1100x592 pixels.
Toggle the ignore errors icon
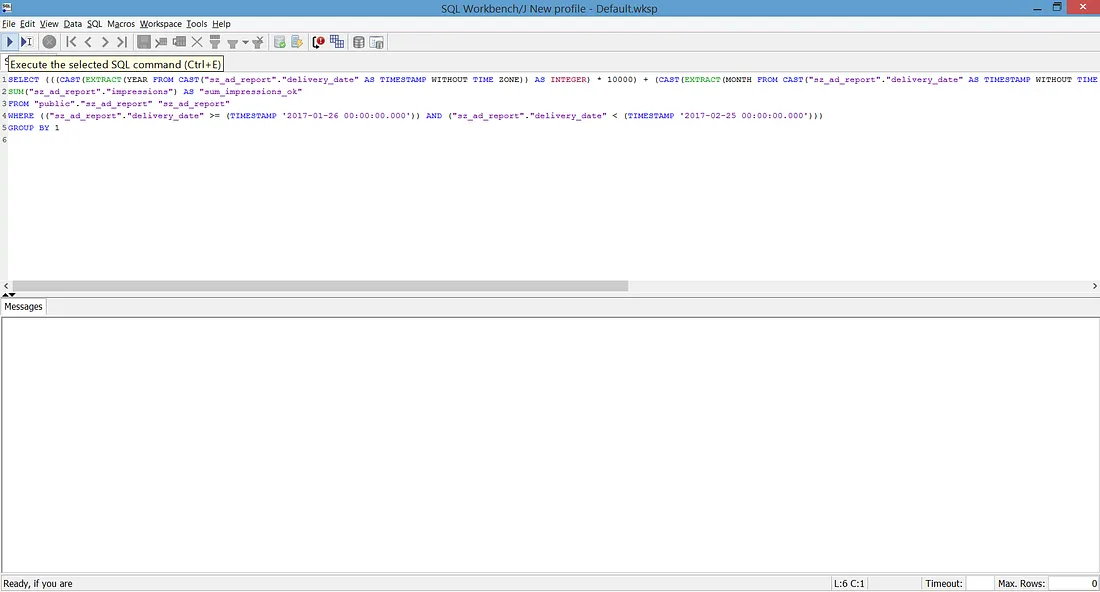[318, 42]
